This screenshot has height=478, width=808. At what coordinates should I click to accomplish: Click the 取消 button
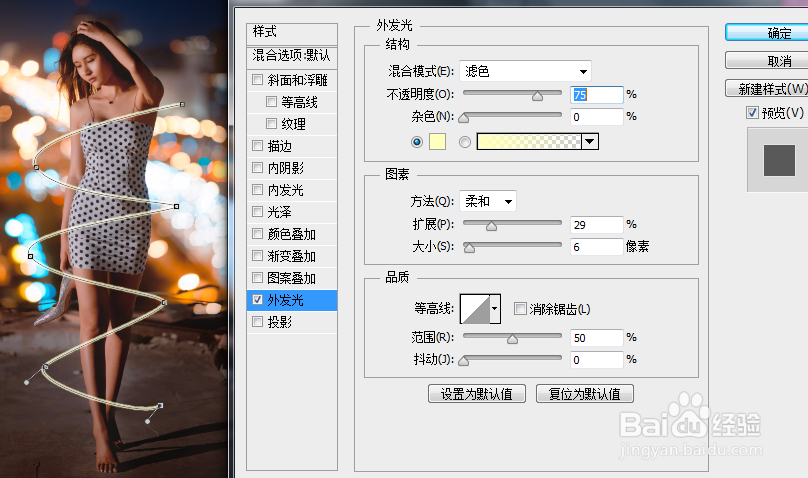tap(767, 61)
